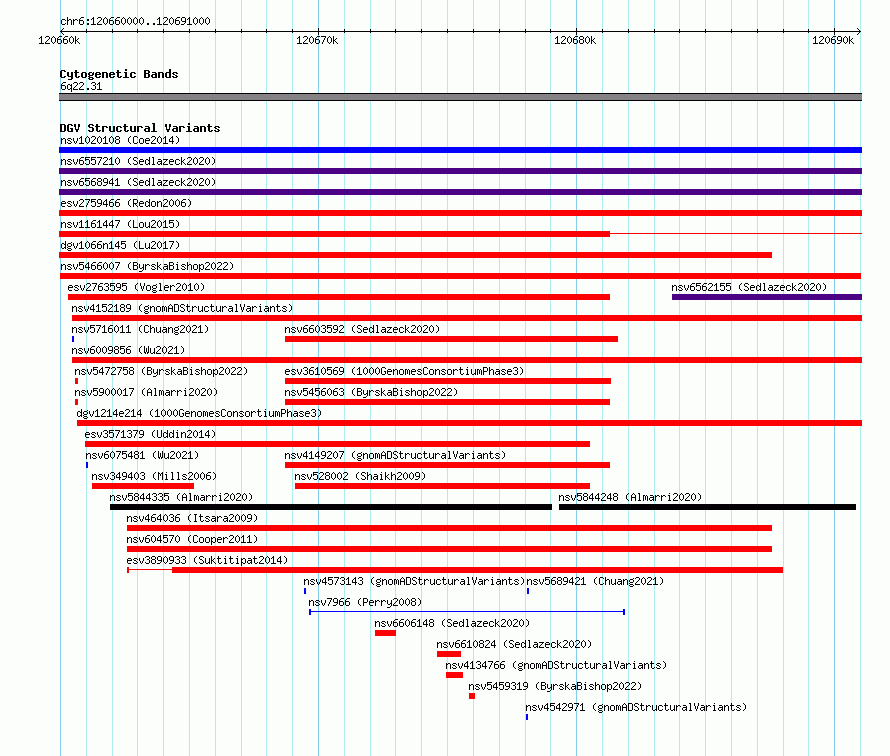
Task: Click nsv6075481 (Wu2021) label
Action: [x=142, y=455]
